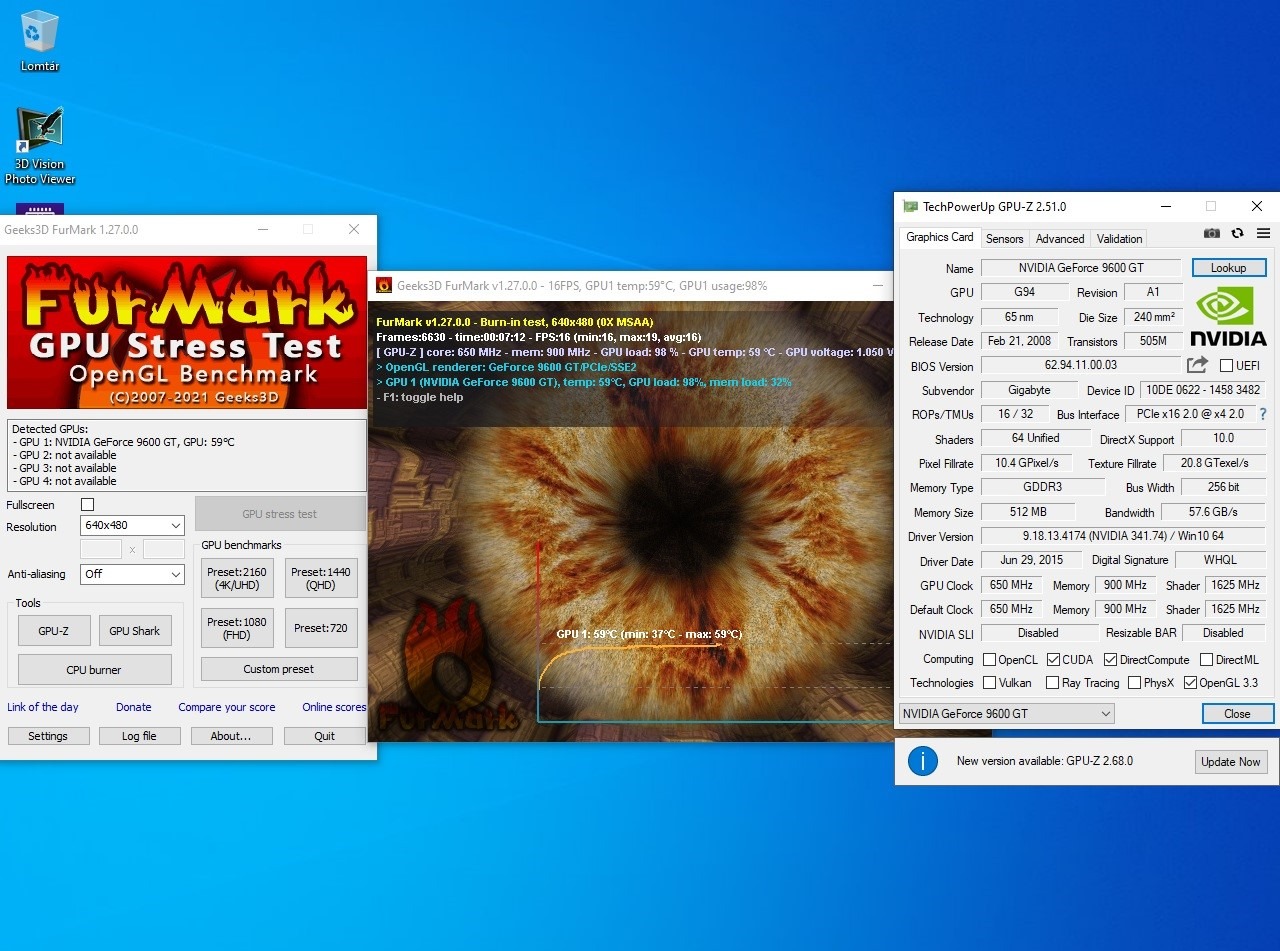1280x951 pixels.
Task: Open FurMark Settings
Action: coord(47,736)
